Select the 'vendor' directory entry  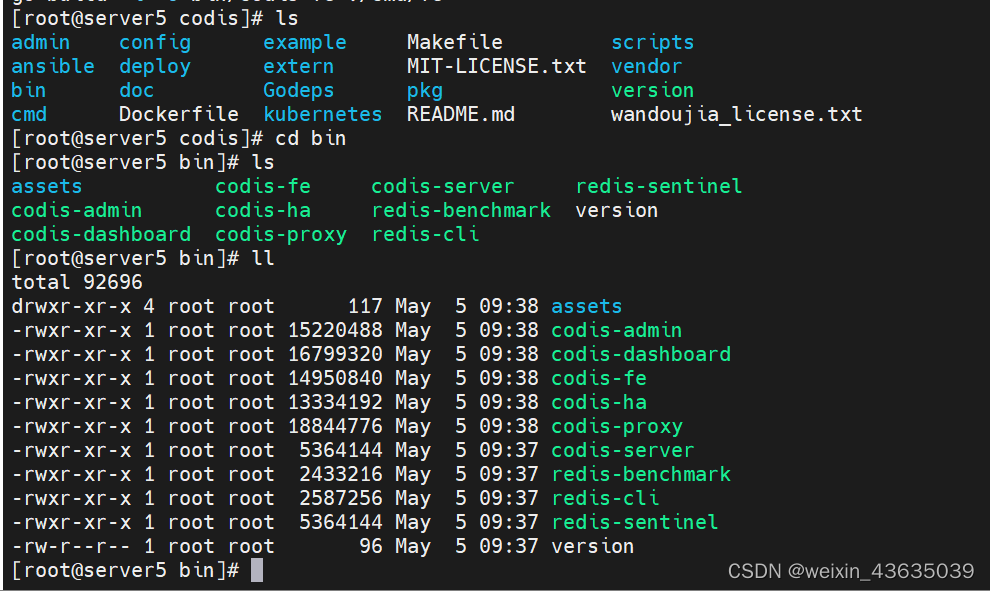pyautogui.click(x=647, y=66)
